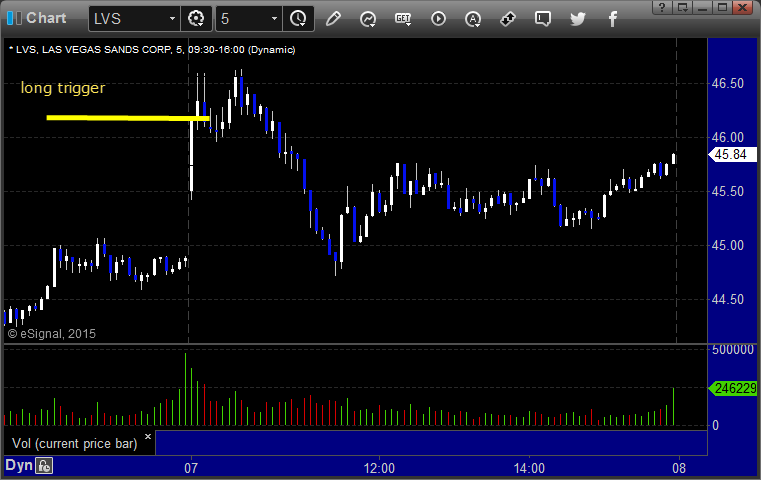
Task: Open the speech bubble comment icon
Action: [x=543, y=19]
